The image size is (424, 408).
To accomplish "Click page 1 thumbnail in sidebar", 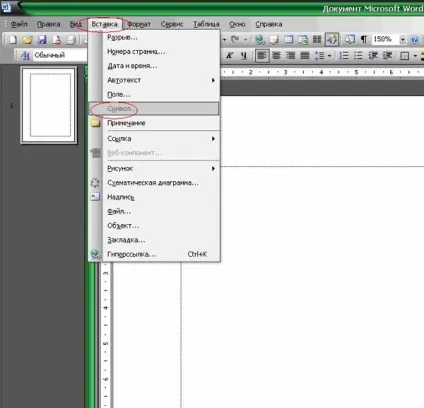I will (49, 105).
